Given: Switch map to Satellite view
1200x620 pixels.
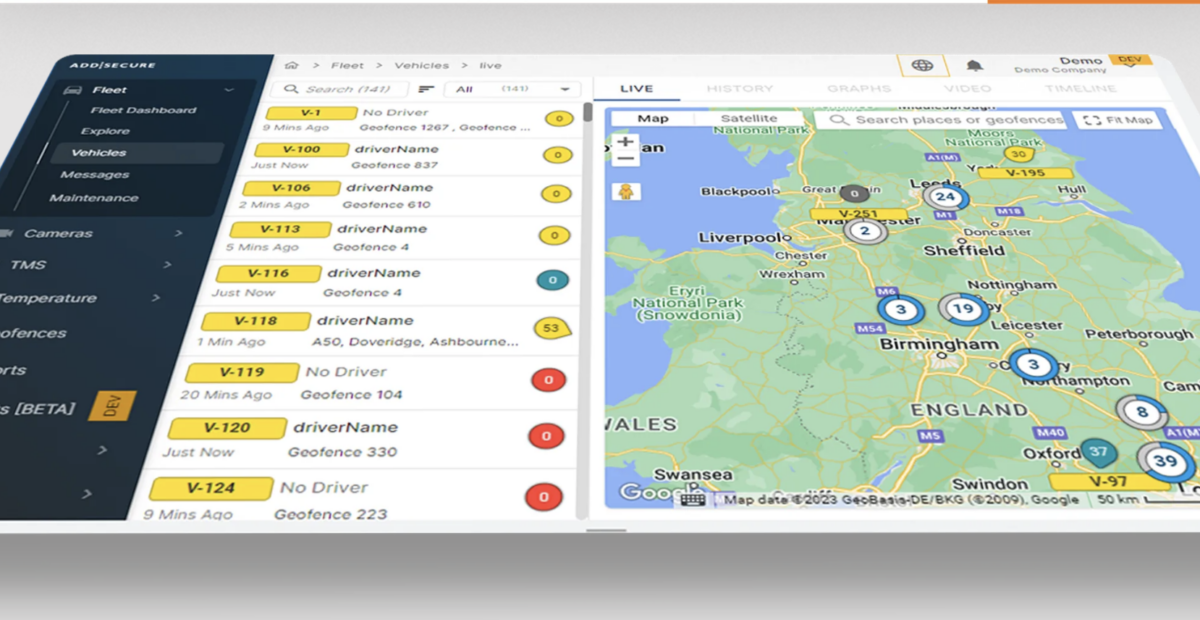Looking at the screenshot, I should pos(749,119).
